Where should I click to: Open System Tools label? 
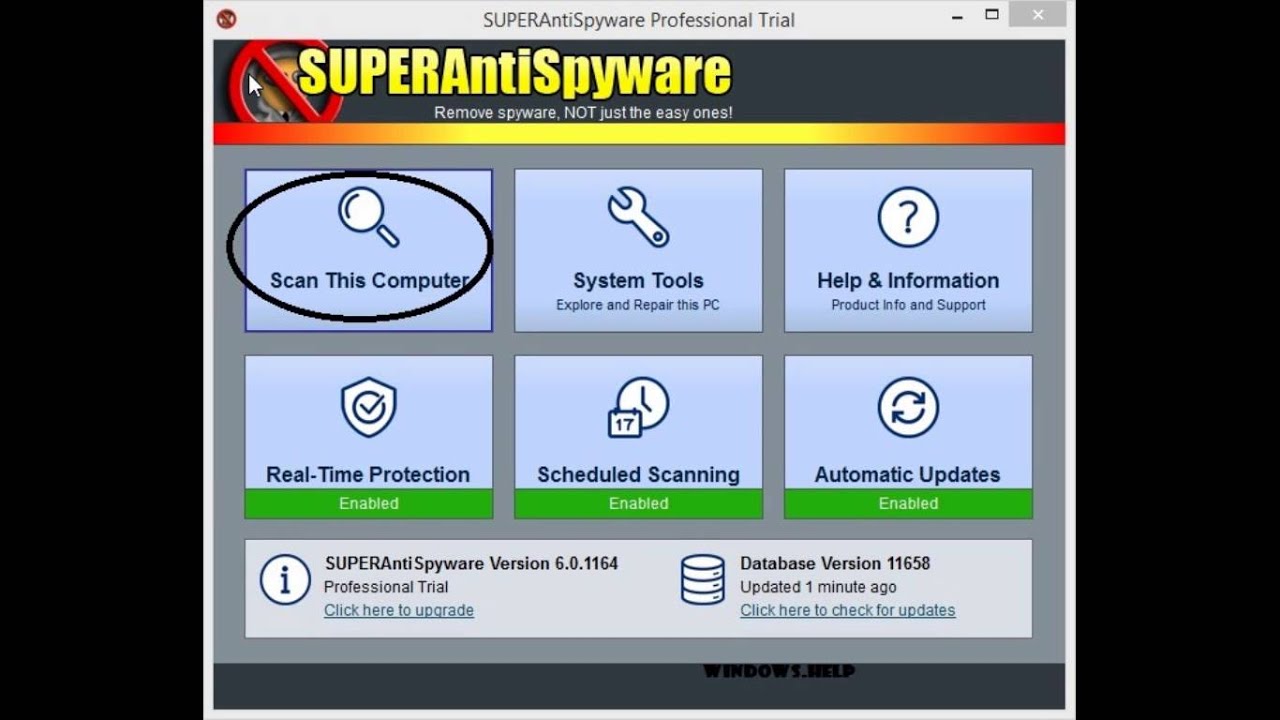[x=638, y=280]
